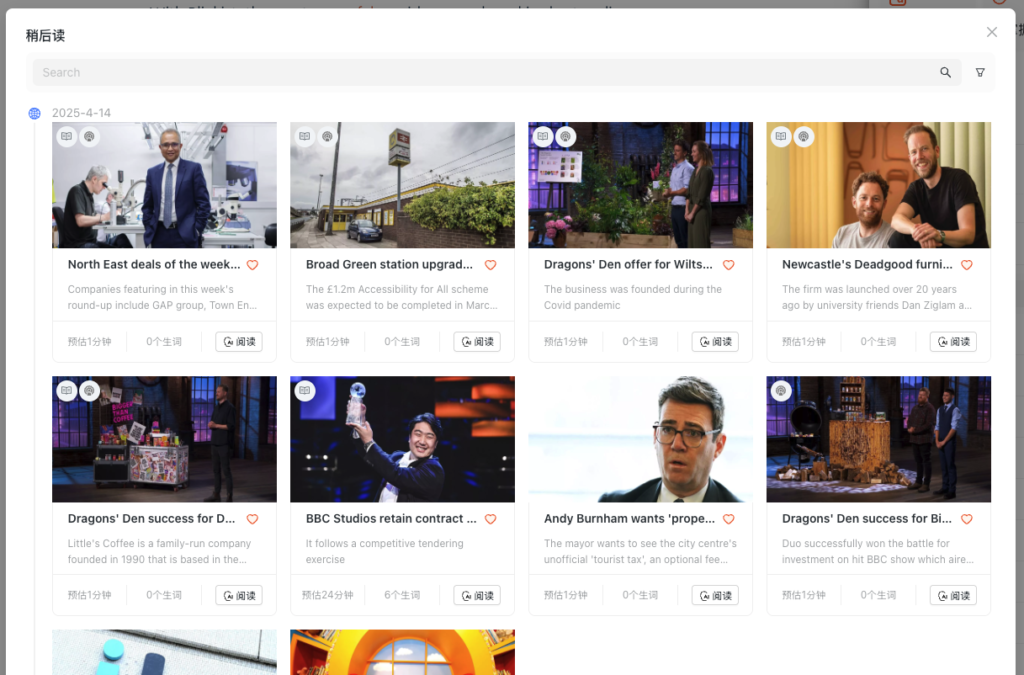Viewport: 1024px width, 675px height.
Task: Click 阅读 on Dragons' Den success for D... card
Action: [x=239, y=595]
